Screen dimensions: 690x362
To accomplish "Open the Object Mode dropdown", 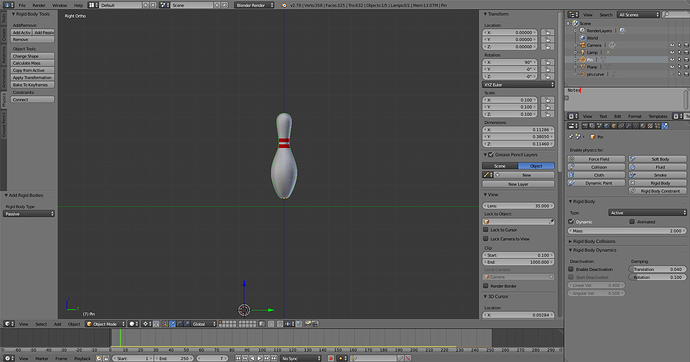I will [105, 324].
